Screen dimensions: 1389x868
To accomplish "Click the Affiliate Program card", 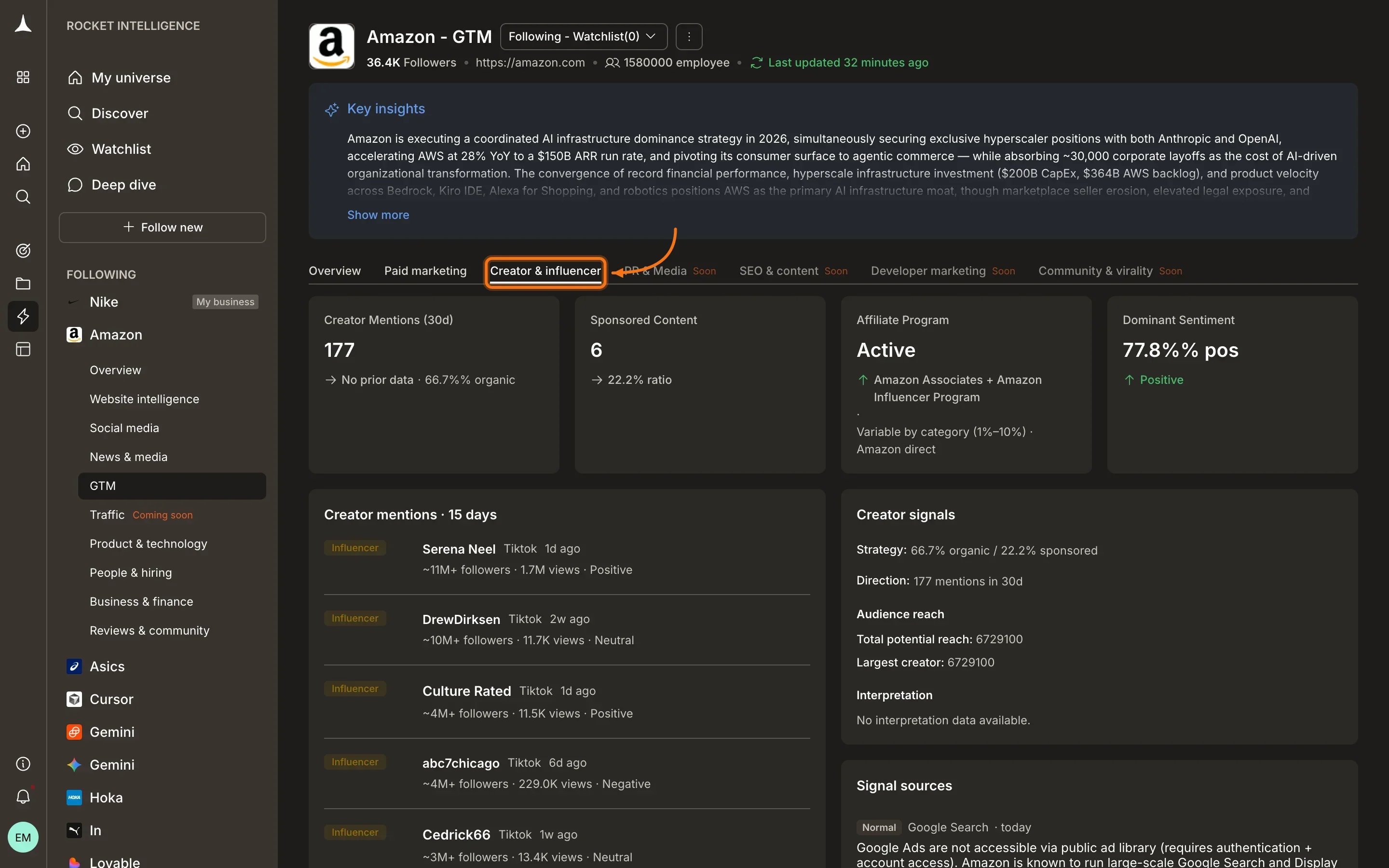I will tap(966, 385).
